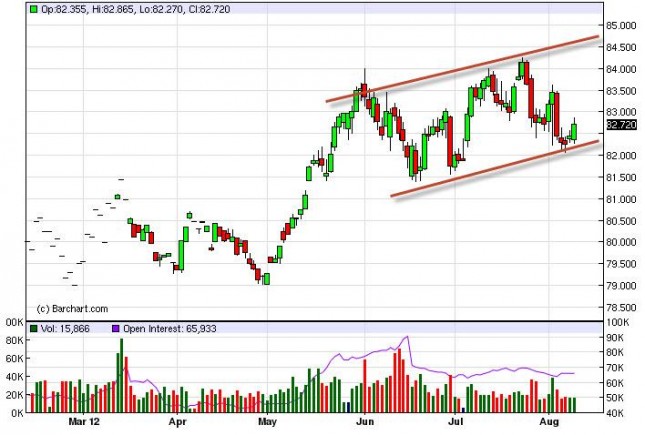Click the 80.500 price axis label

point(621,221)
